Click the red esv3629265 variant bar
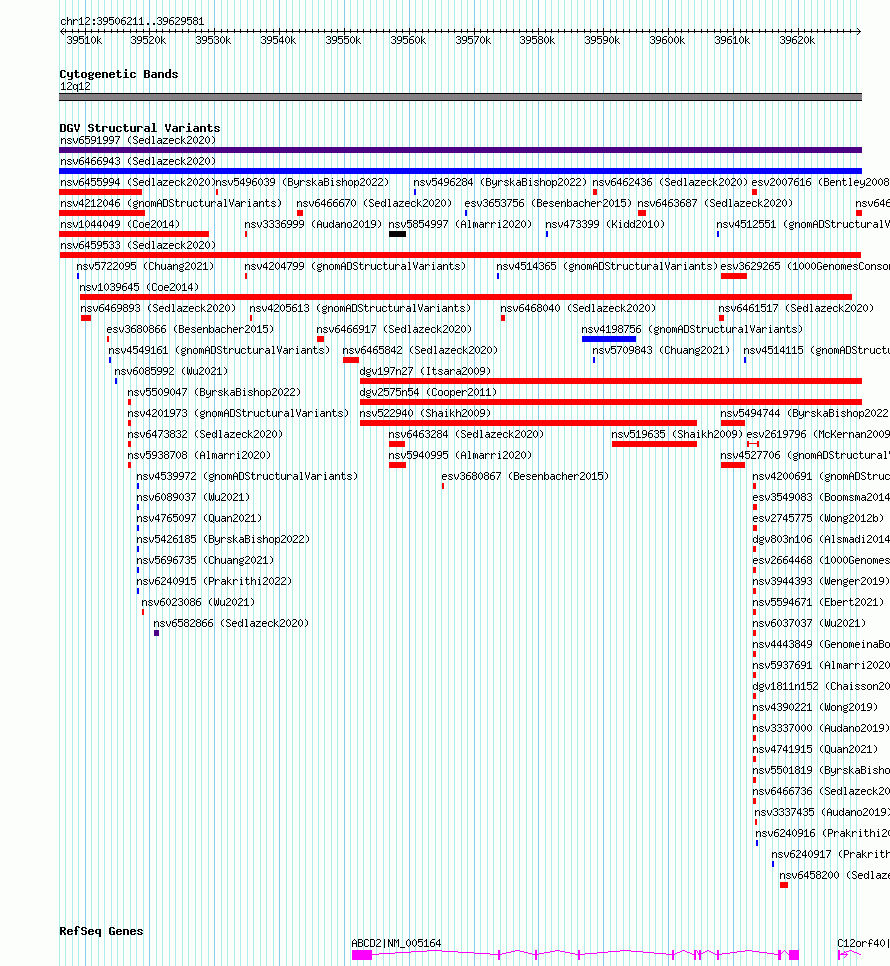 click(734, 276)
